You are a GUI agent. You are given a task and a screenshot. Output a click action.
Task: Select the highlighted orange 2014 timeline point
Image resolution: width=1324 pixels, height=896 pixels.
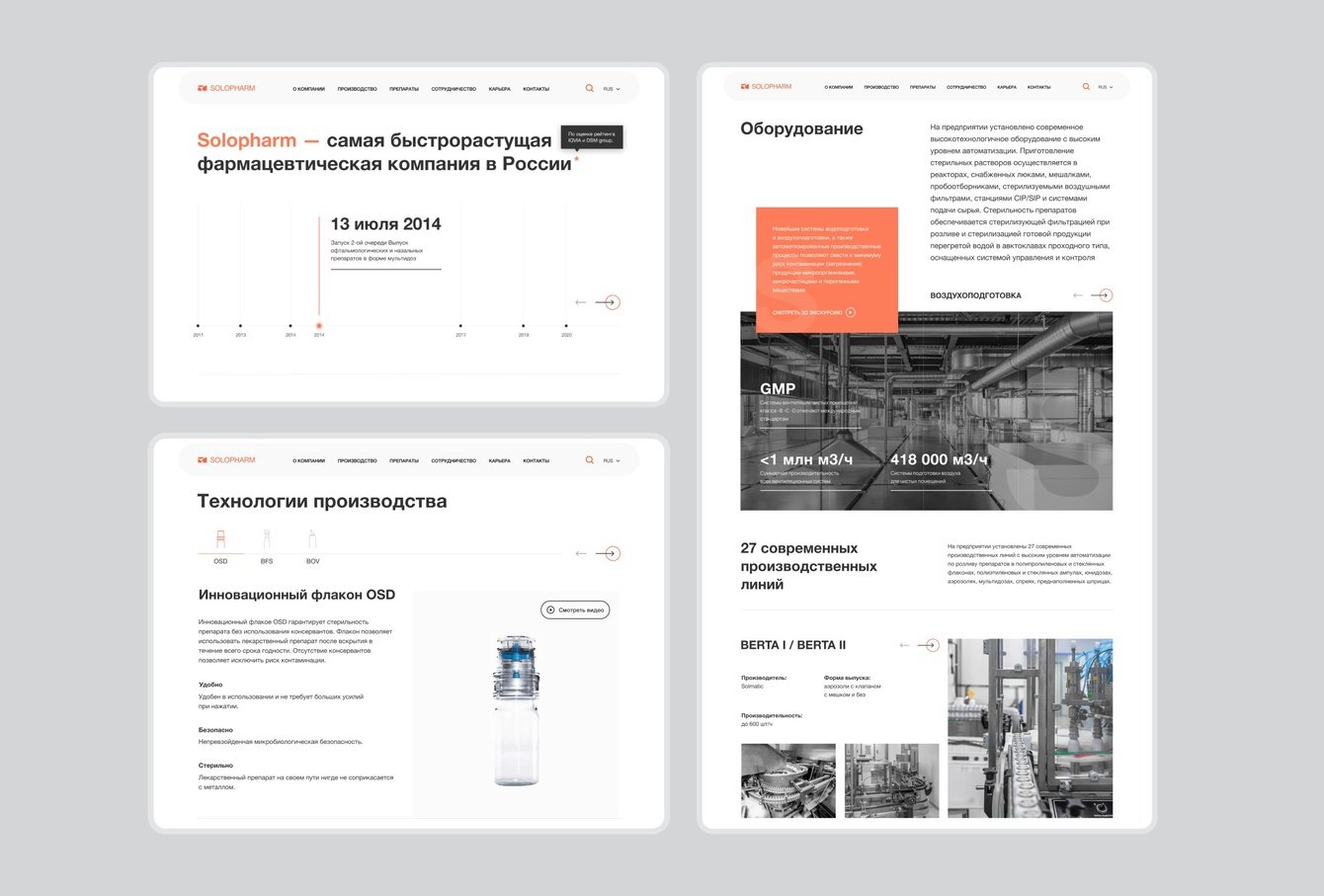pos(319,326)
